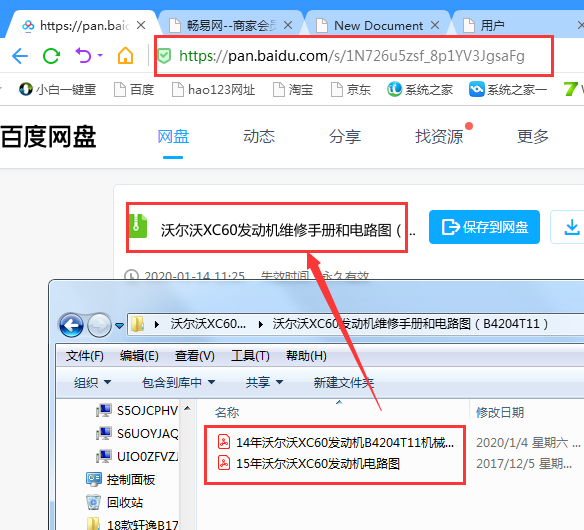Image resolution: width=584 pixels, height=530 pixels.
Task: Open the 组织 dropdown
Action: [92, 383]
